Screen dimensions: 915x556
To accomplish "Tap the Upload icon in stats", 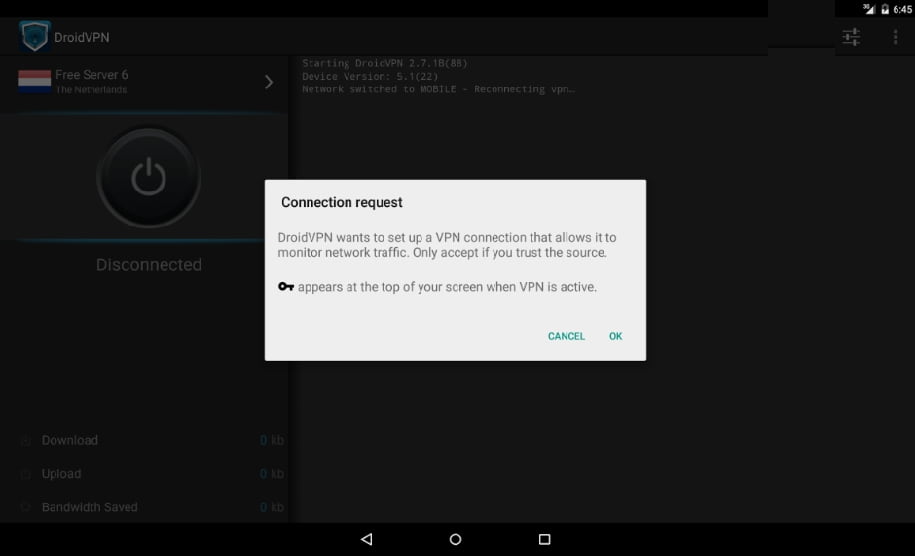I will tap(25, 474).
